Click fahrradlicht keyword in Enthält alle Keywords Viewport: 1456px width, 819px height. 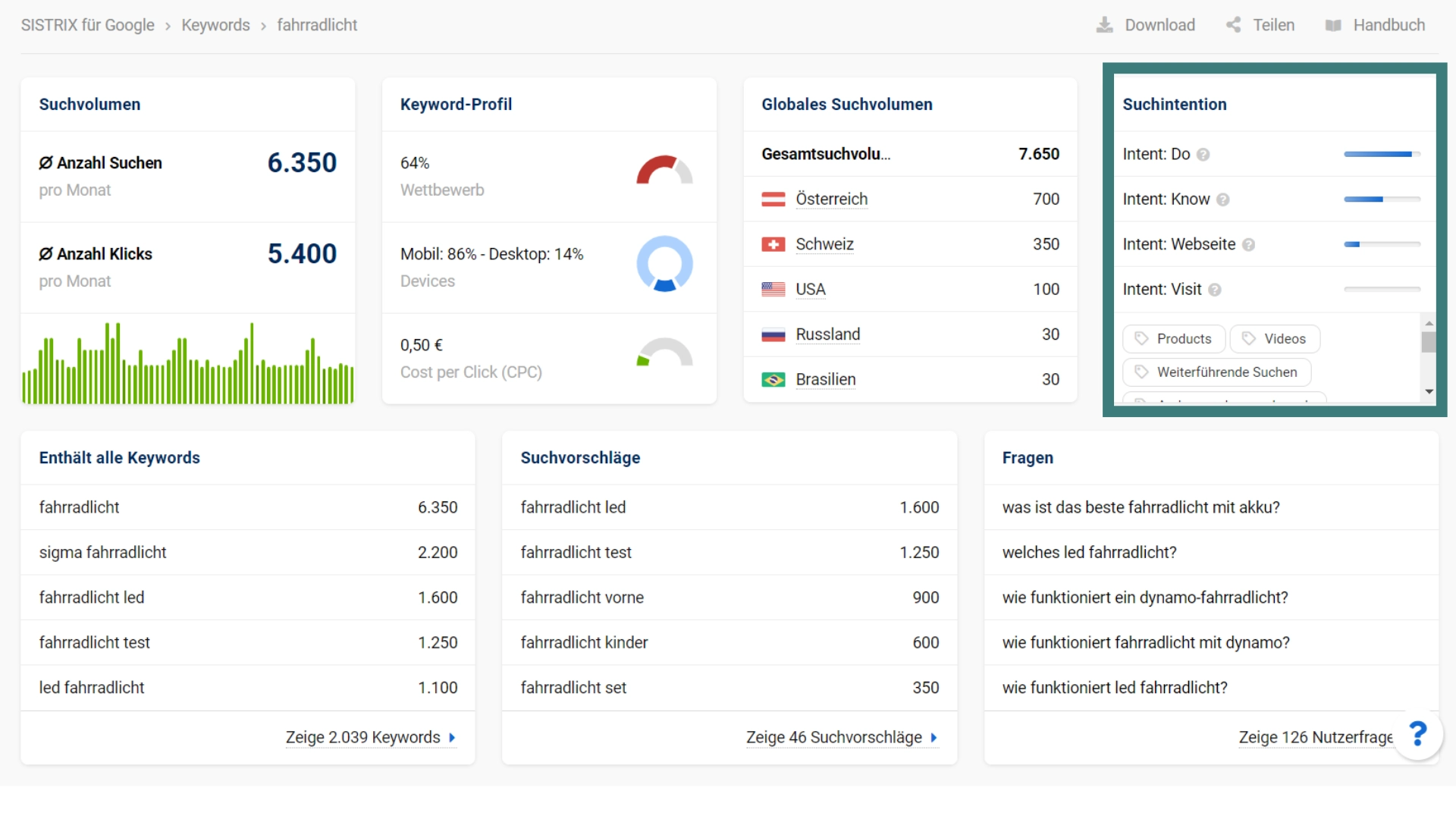[x=79, y=506]
